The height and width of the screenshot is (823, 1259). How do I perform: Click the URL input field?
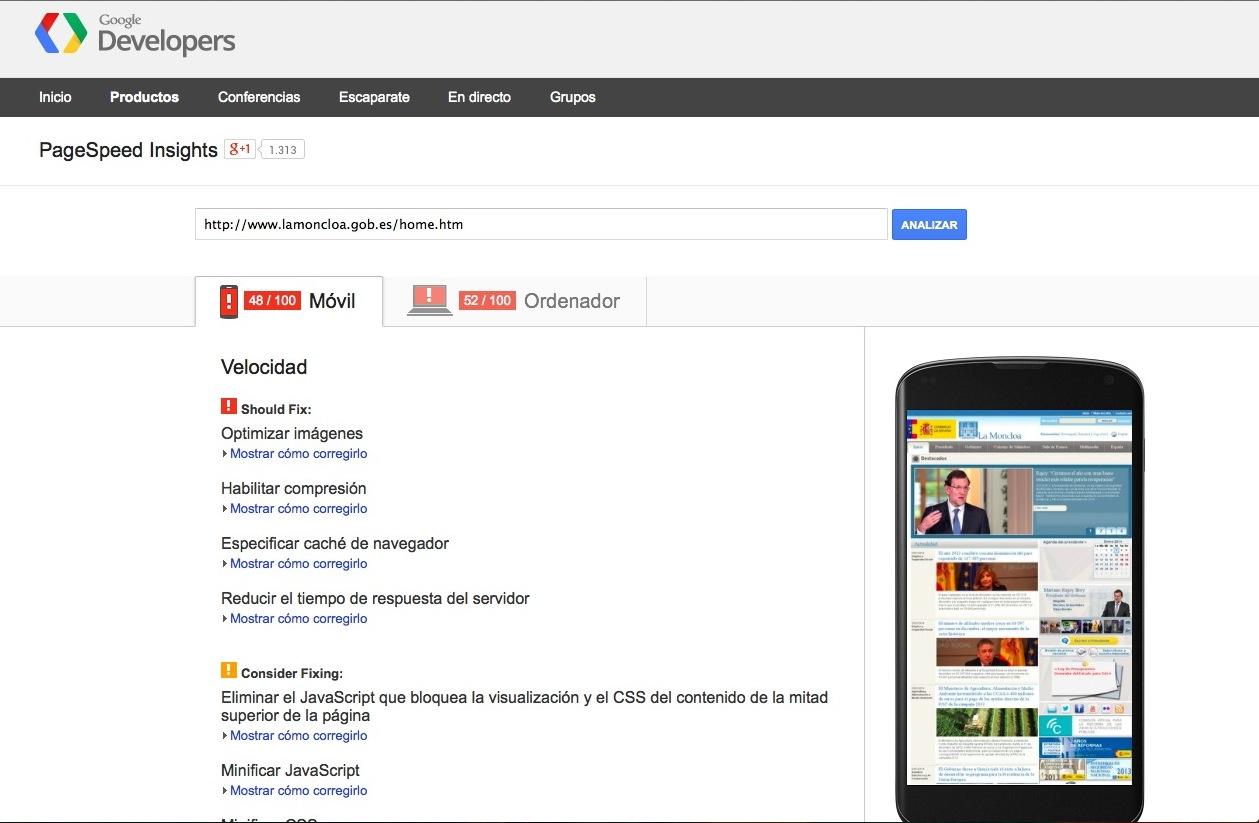[540, 225]
